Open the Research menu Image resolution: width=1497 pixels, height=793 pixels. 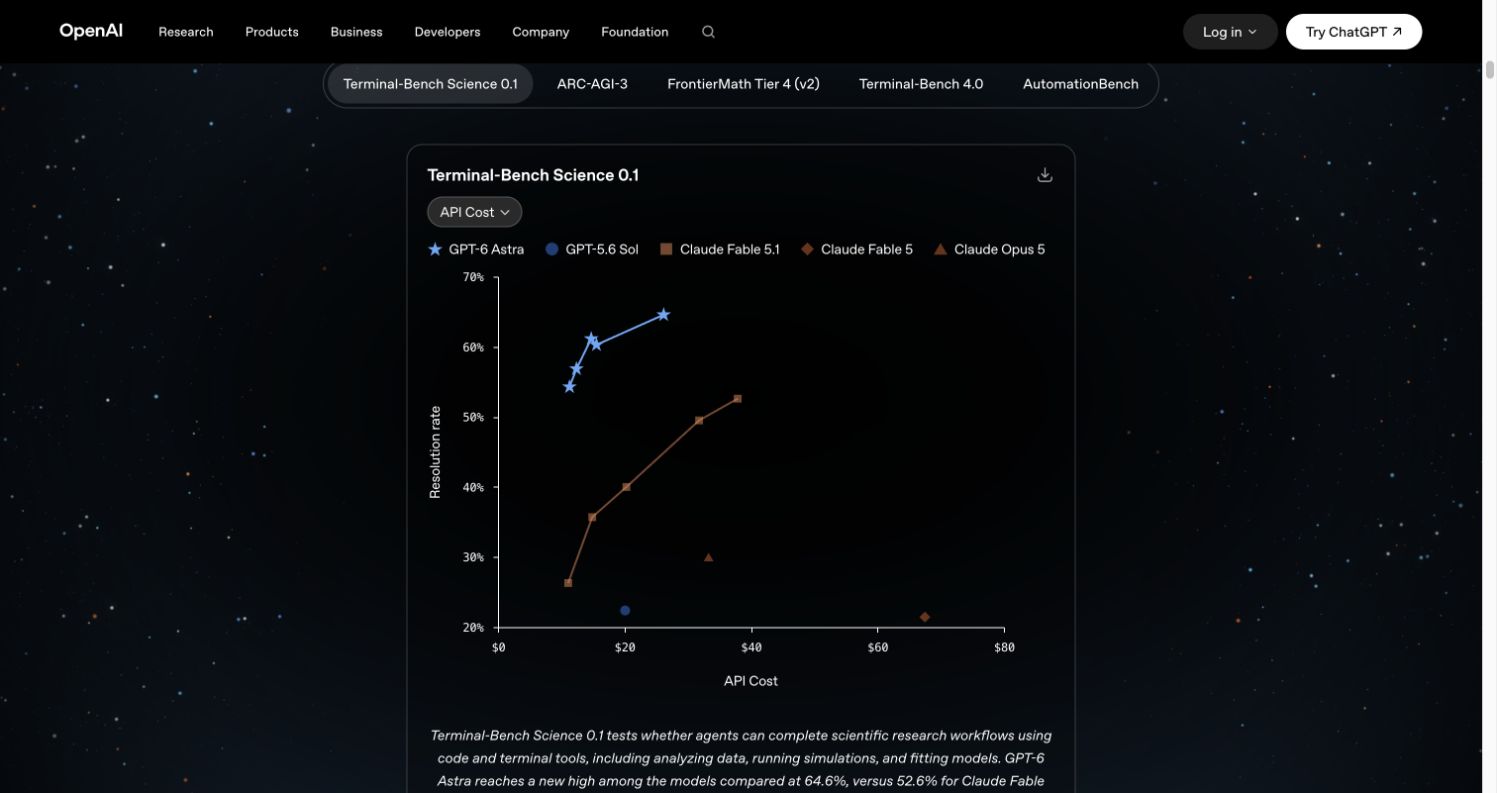186,32
